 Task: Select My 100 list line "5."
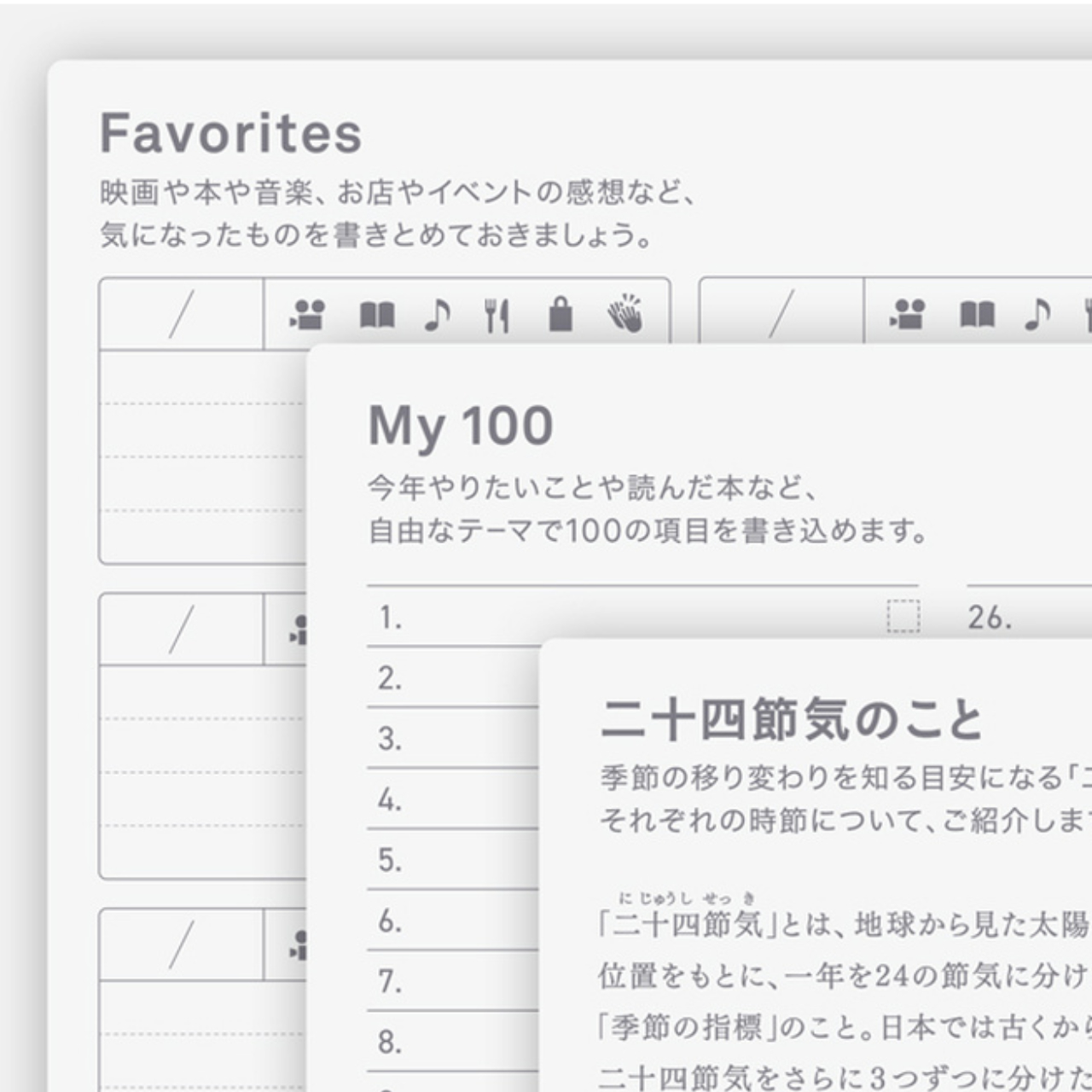coord(453,859)
